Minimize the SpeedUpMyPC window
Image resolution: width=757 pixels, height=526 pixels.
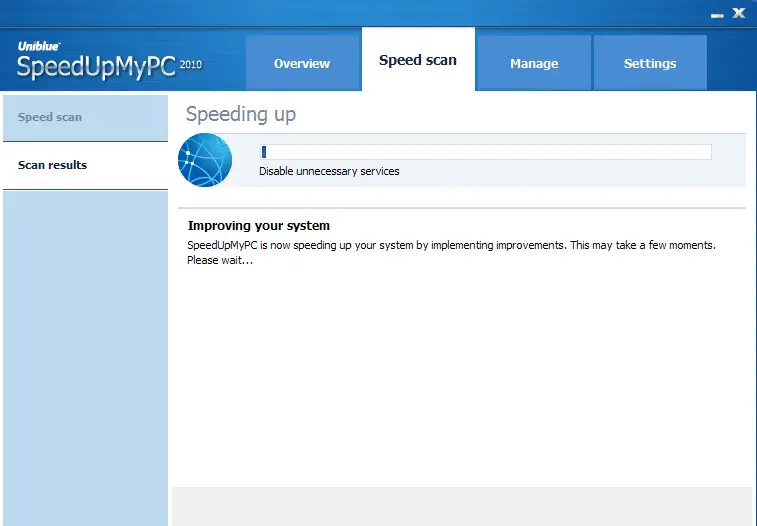click(717, 15)
